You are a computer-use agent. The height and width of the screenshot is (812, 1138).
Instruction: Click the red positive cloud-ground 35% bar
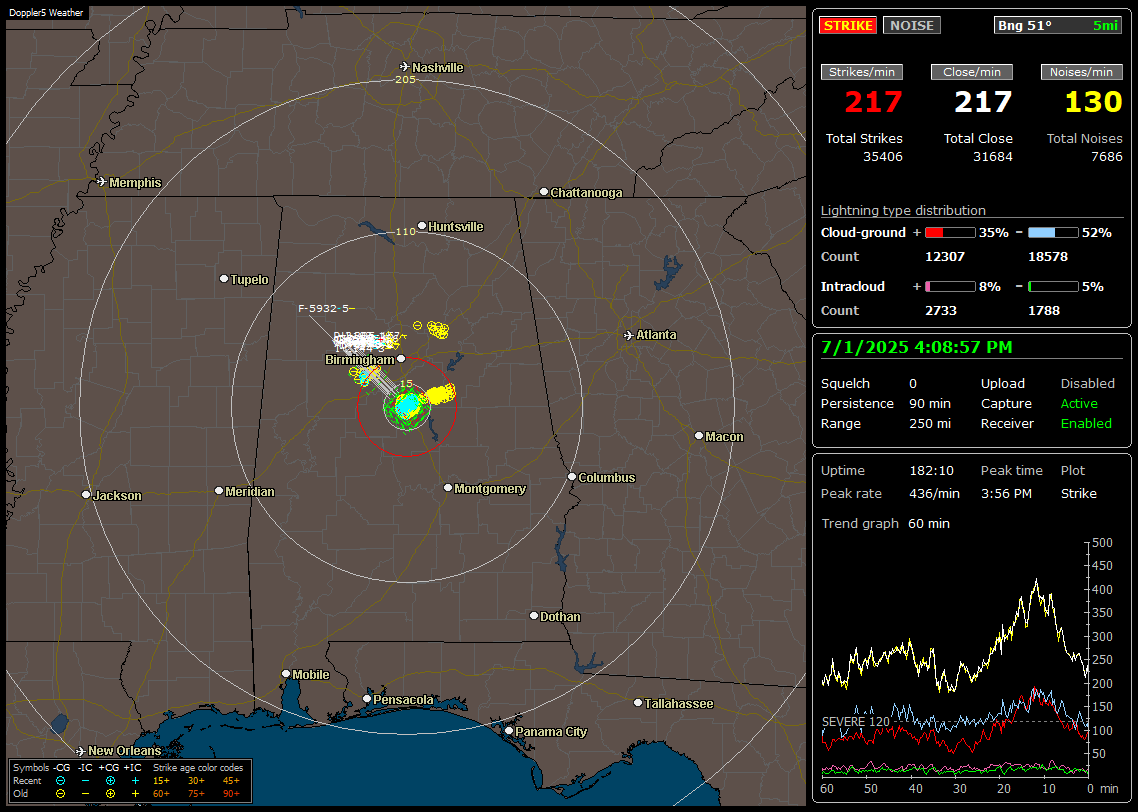(950, 233)
